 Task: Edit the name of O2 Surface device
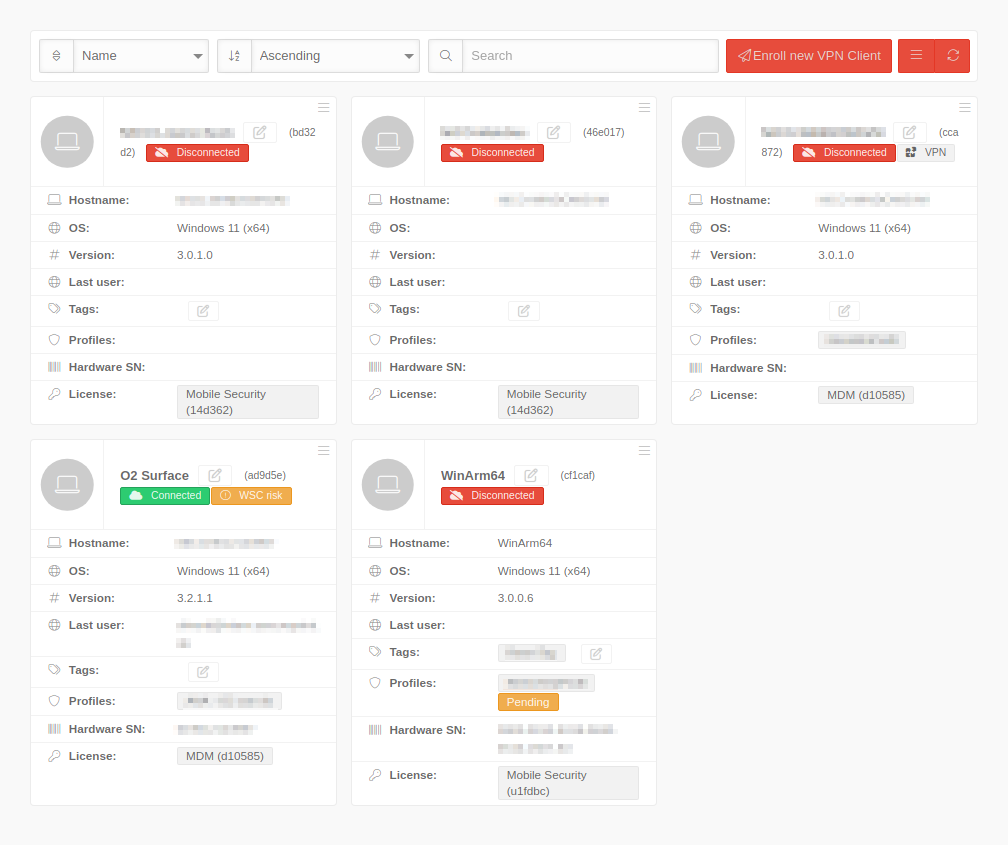(215, 475)
